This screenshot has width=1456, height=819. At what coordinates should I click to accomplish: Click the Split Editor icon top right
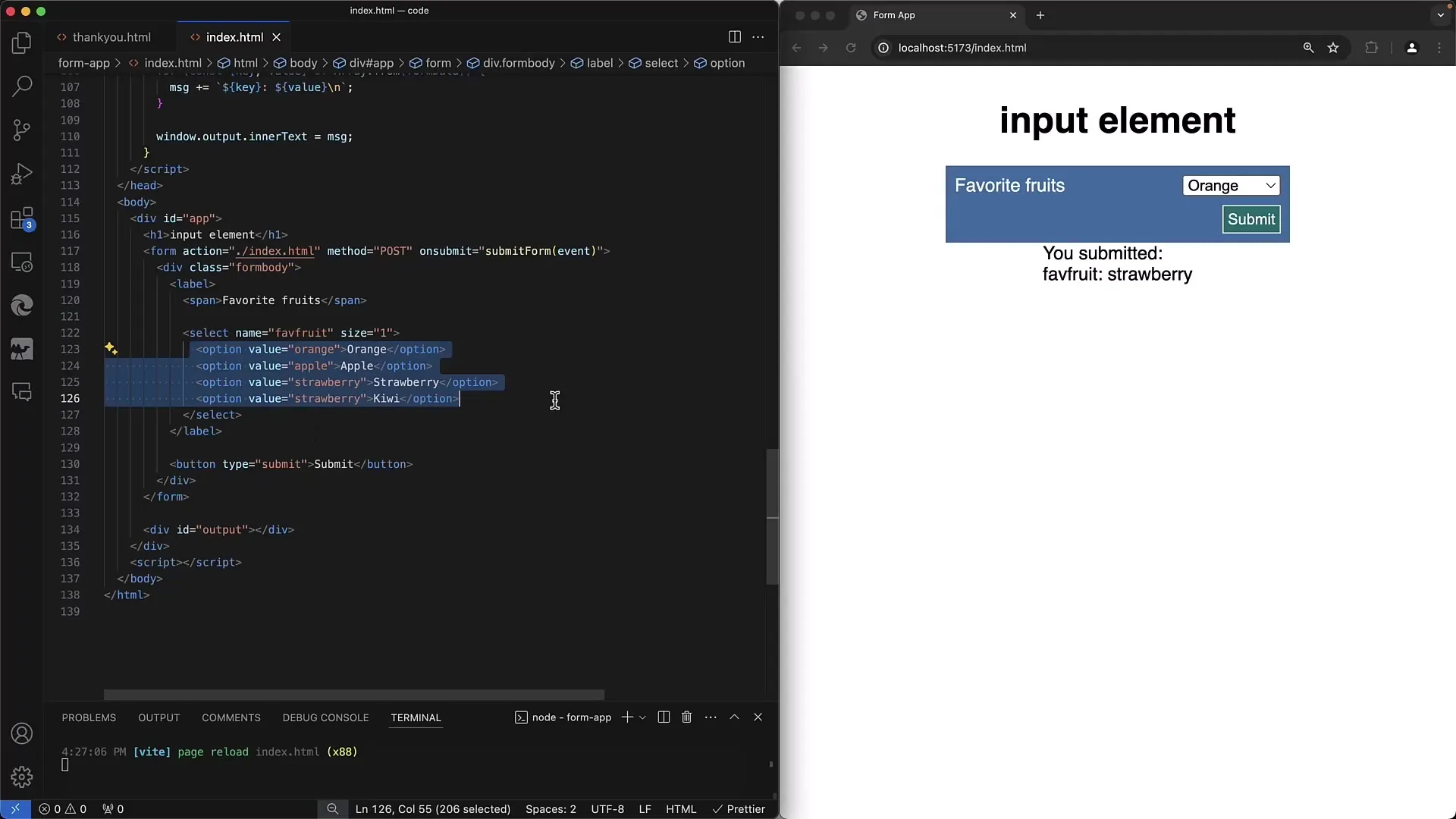(735, 37)
